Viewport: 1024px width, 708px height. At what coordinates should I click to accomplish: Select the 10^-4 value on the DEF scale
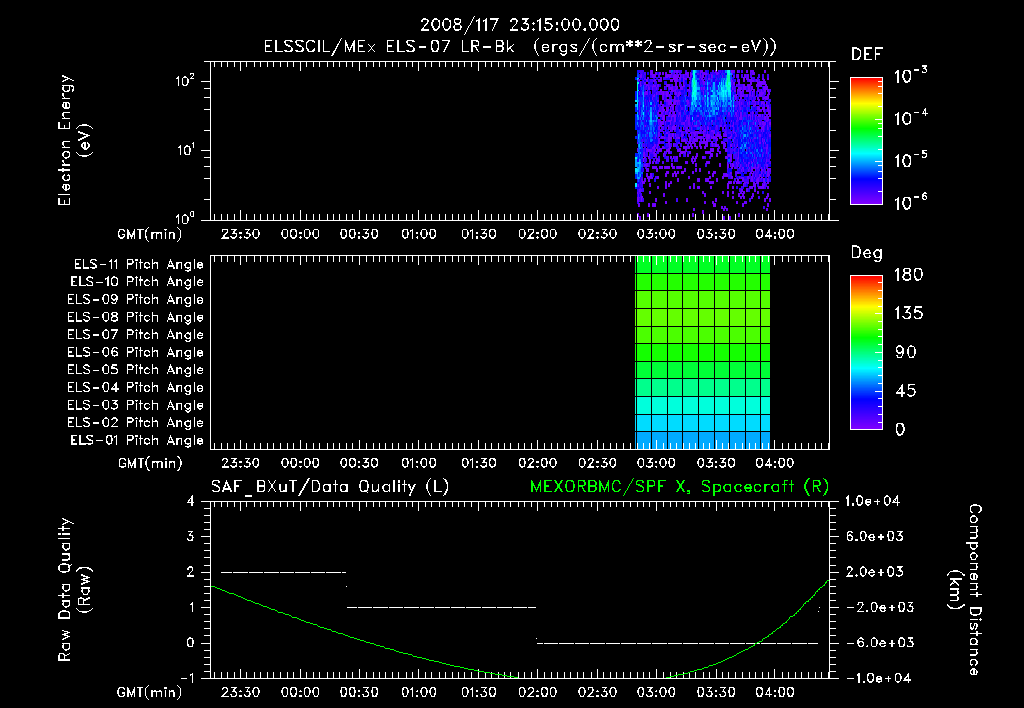tap(910, 118)
